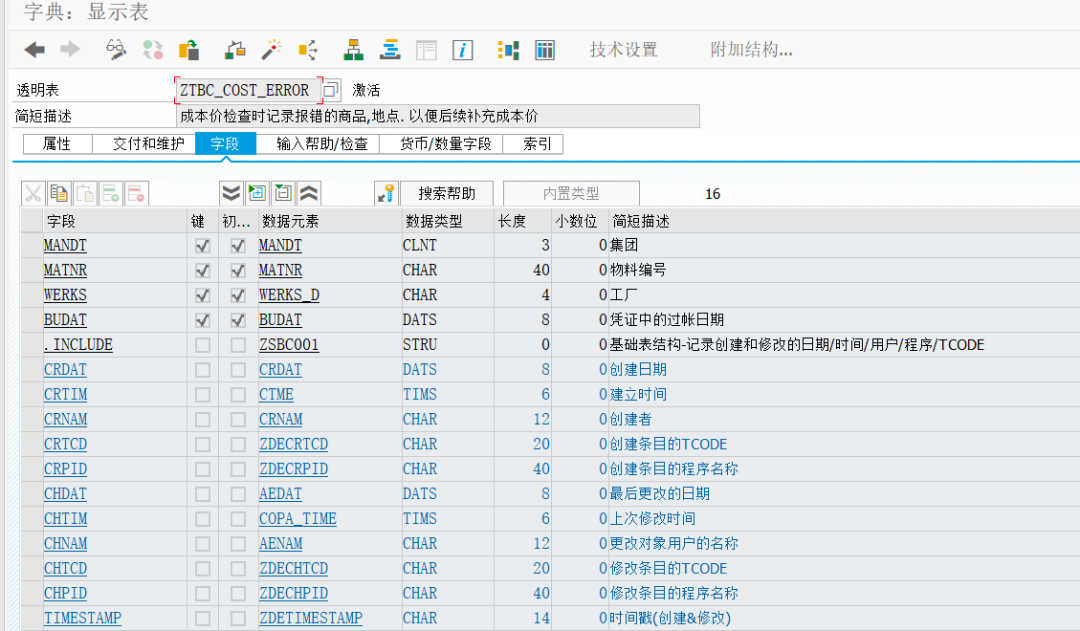Toggle key checkbox for MATNR row
This screenshot has width=1080, height=631.
202,271
